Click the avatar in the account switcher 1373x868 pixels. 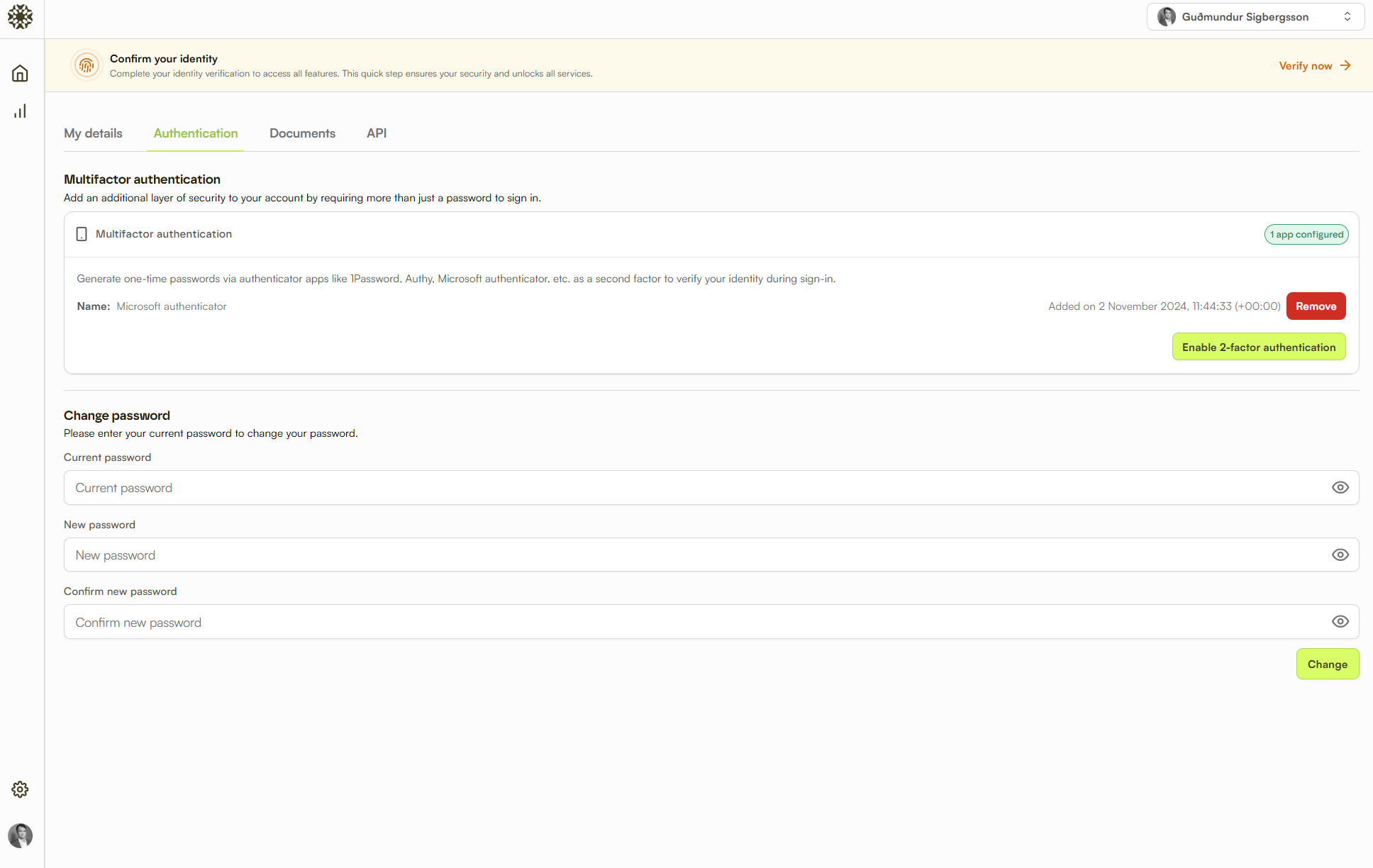(1166, 17)
